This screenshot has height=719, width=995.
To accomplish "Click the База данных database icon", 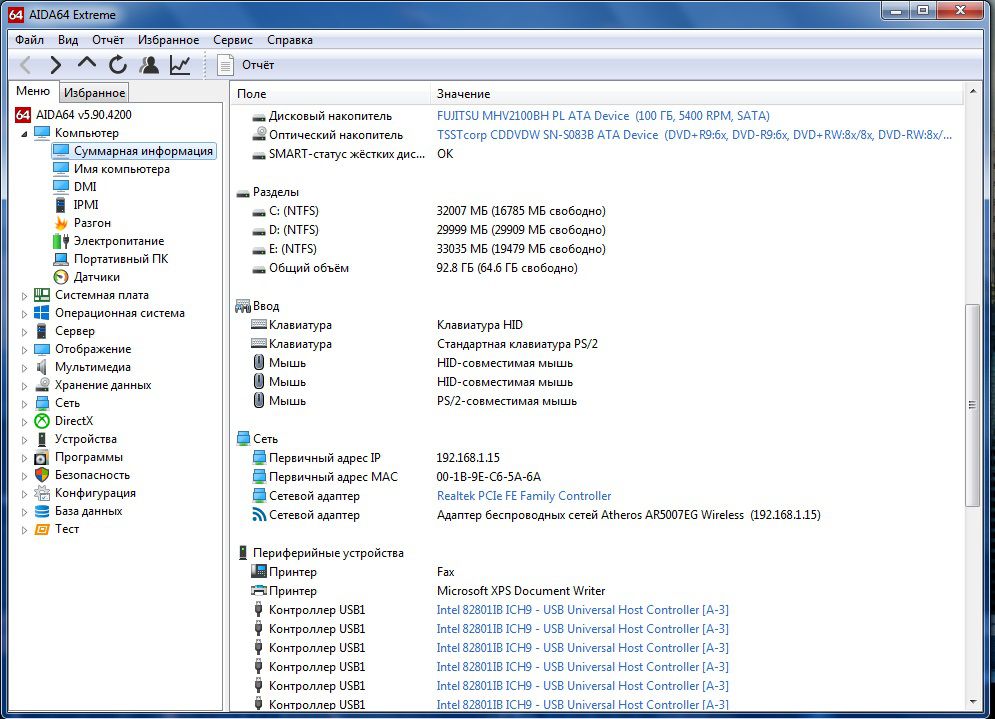I will pos(42,511).
